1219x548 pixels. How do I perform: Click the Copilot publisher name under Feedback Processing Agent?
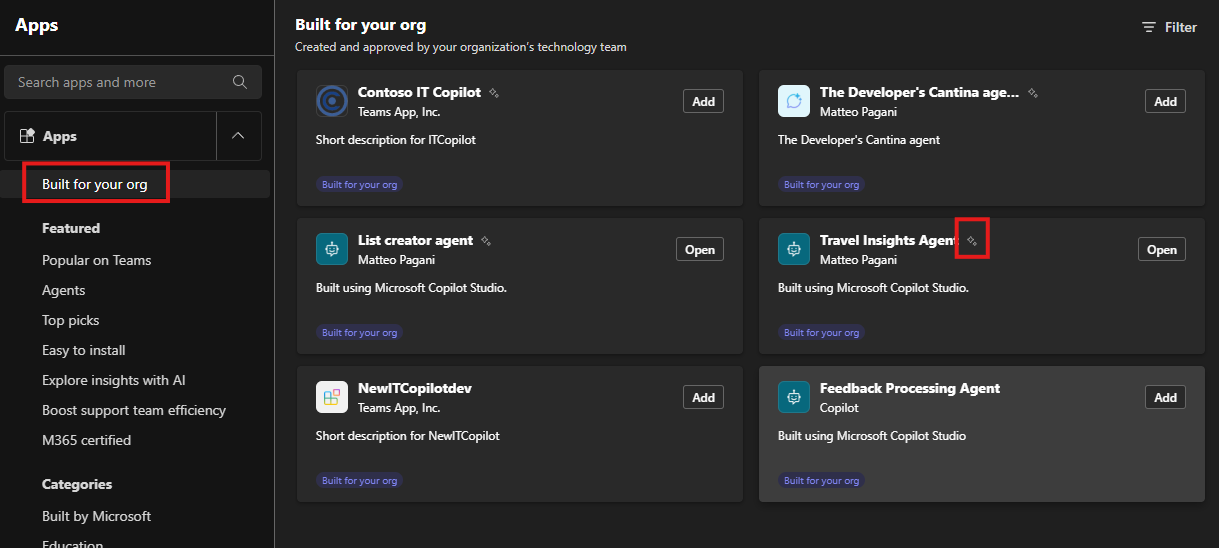(x=840, y=408)
